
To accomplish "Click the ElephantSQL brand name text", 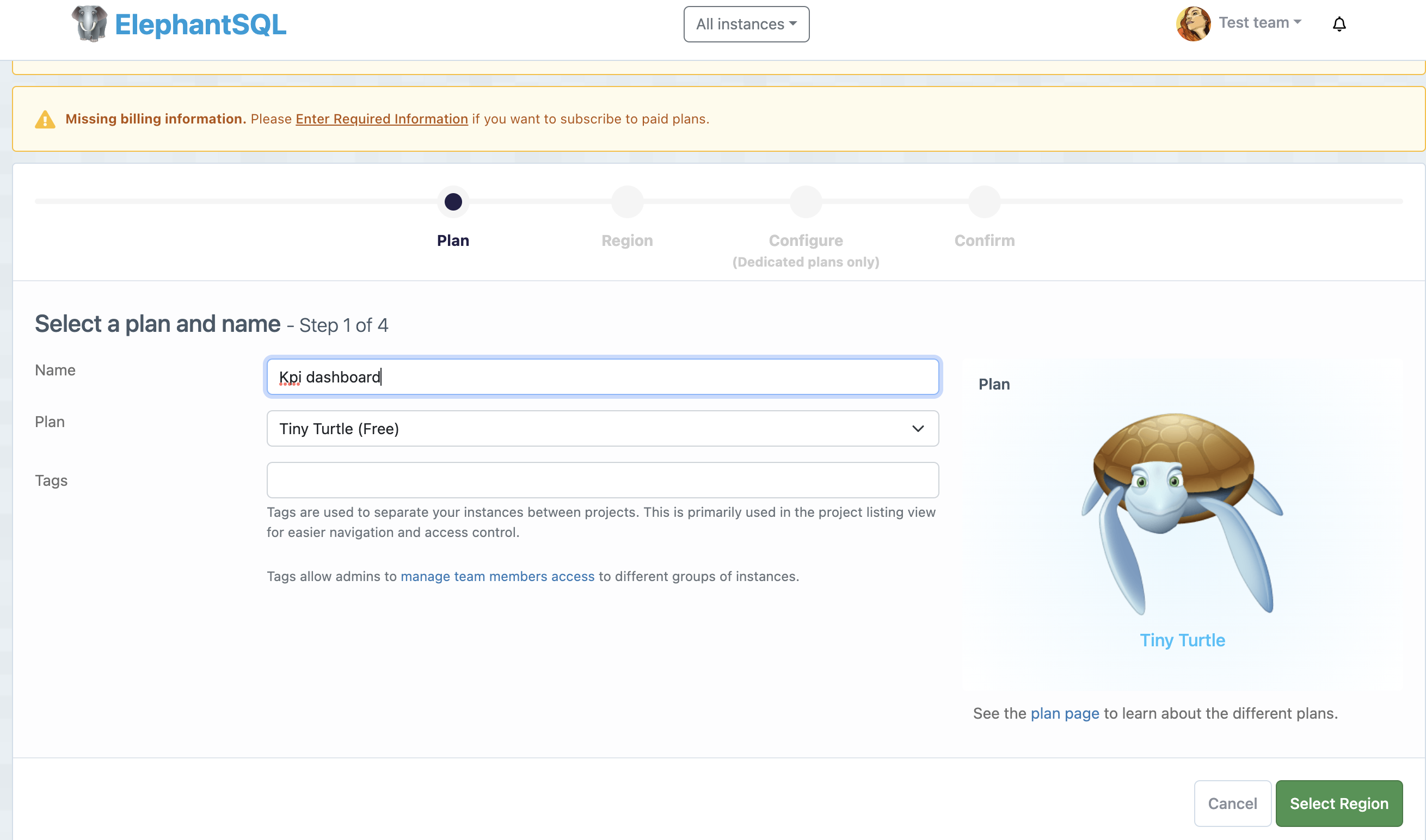I will pos(200,24).
